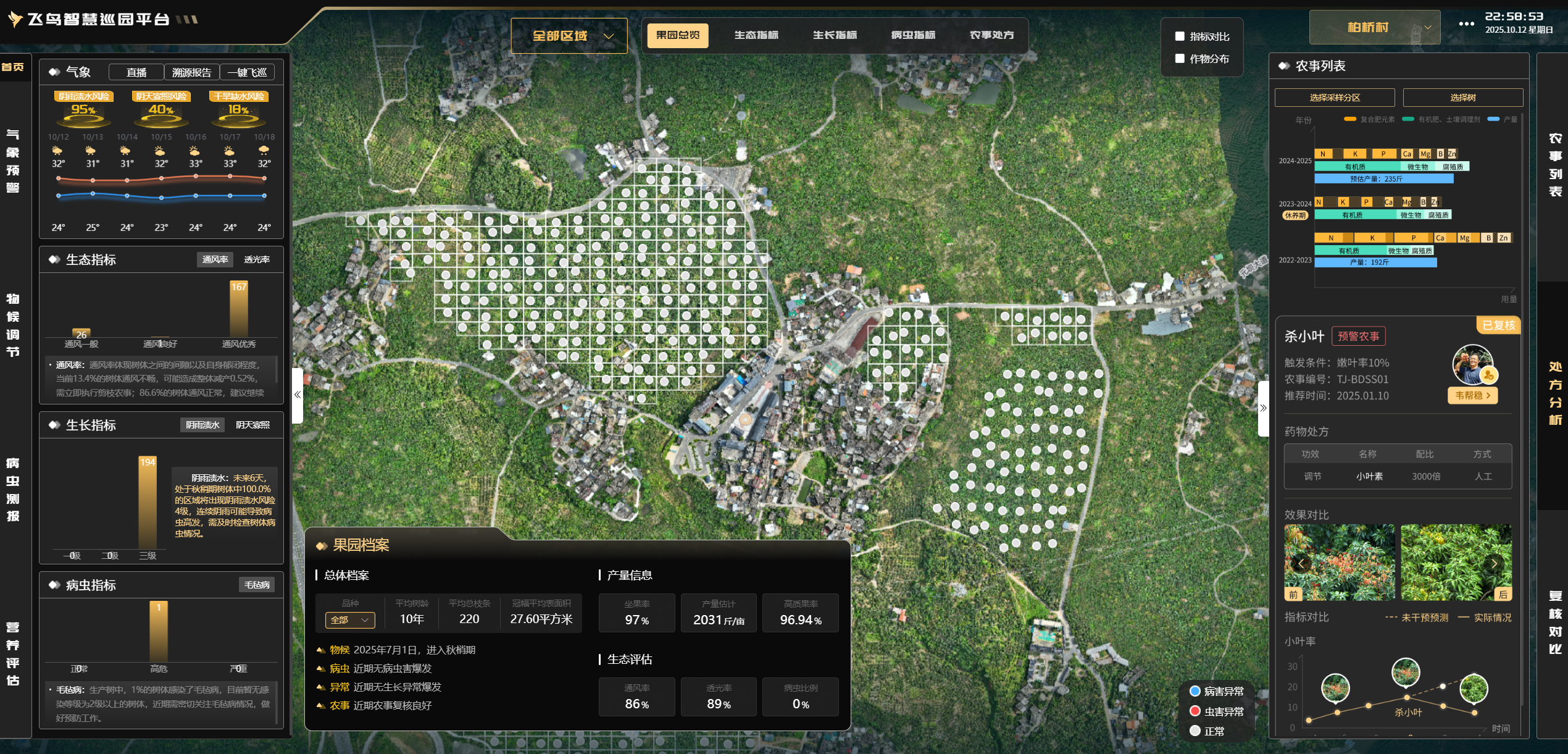Click the 飞鸟 bird logo in header
Image resolution: width=1568 pixels, height=754 pixels.
[x=15, y=19]
